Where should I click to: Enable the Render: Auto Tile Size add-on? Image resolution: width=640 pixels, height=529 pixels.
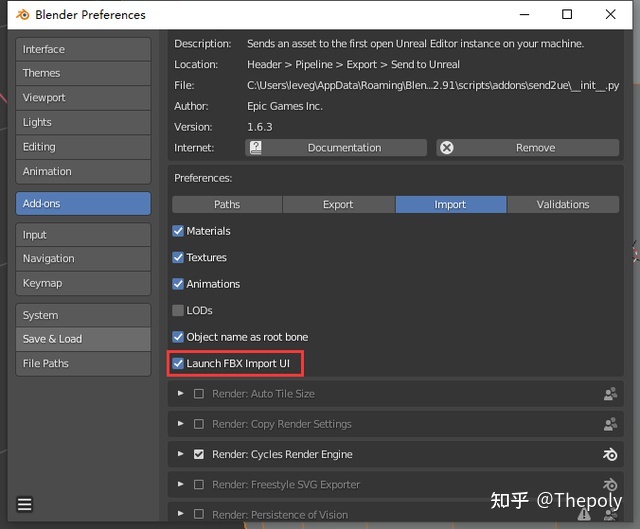point(199,394)
